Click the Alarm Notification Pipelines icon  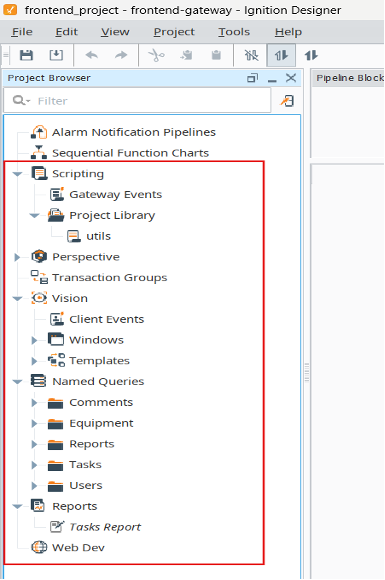[39, 132]
